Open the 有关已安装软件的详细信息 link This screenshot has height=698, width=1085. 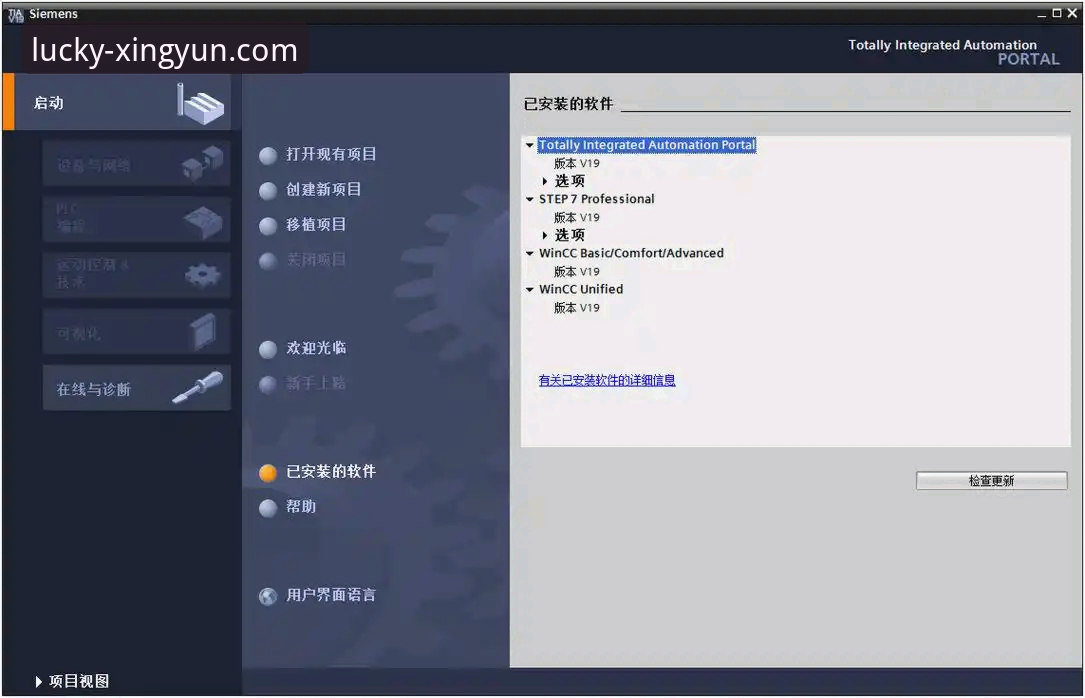pyautogui.click(x=607, y=380)
